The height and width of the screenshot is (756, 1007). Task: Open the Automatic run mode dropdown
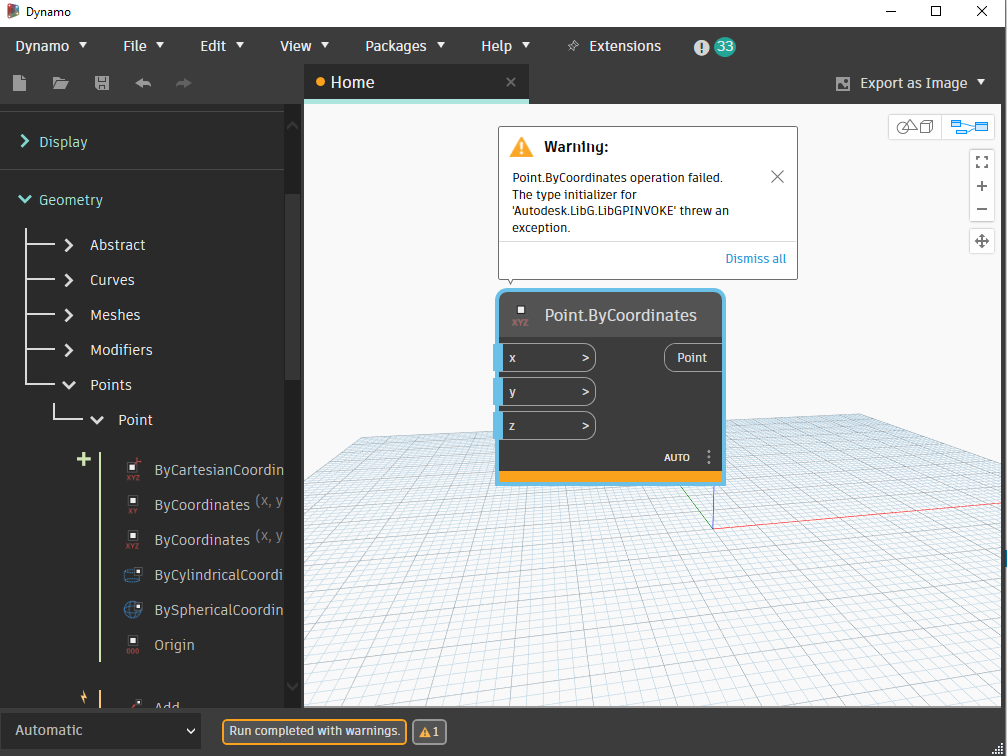click(100, 730)
